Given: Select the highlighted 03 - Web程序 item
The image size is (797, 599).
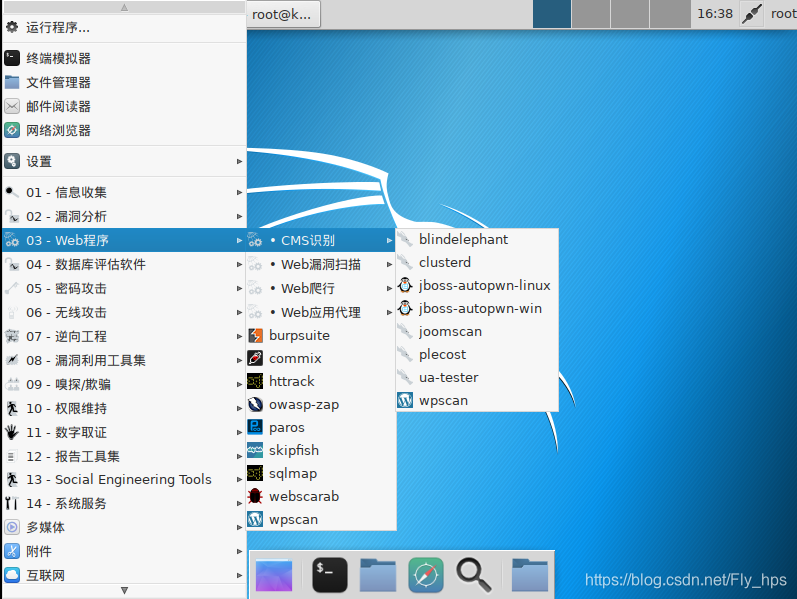Looking at the screenshot, I should [124, 240].
